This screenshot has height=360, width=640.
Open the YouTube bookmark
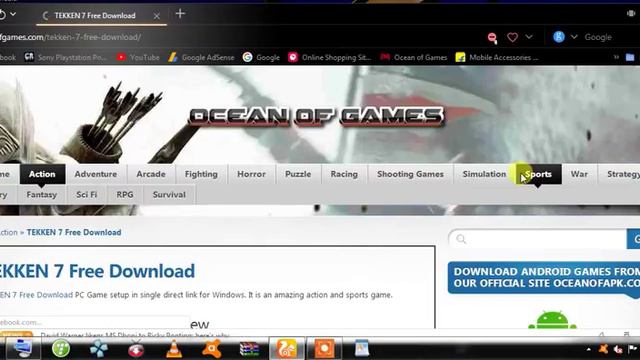pos(138,58)
